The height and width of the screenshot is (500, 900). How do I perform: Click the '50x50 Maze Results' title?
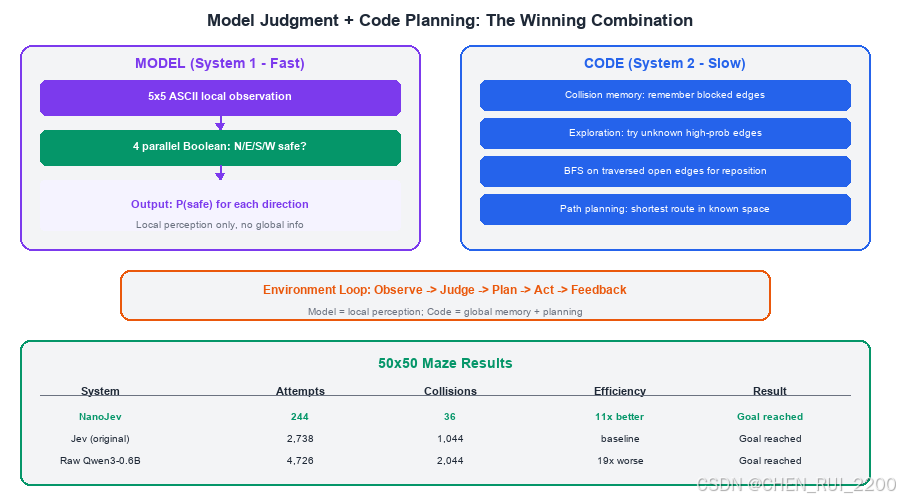pyautogui.click(x=445, y=363)
